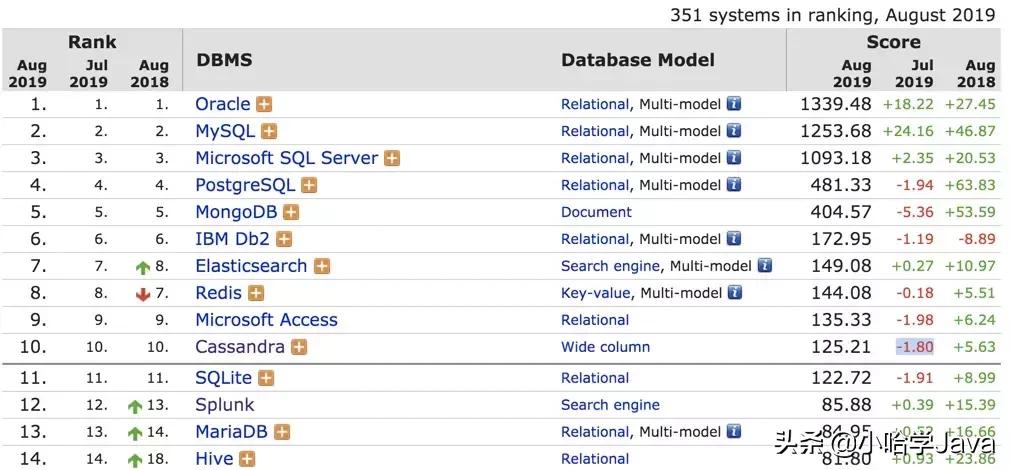Click the plus icon next to Oracle
1010x470 pixels.
(264, 104)
